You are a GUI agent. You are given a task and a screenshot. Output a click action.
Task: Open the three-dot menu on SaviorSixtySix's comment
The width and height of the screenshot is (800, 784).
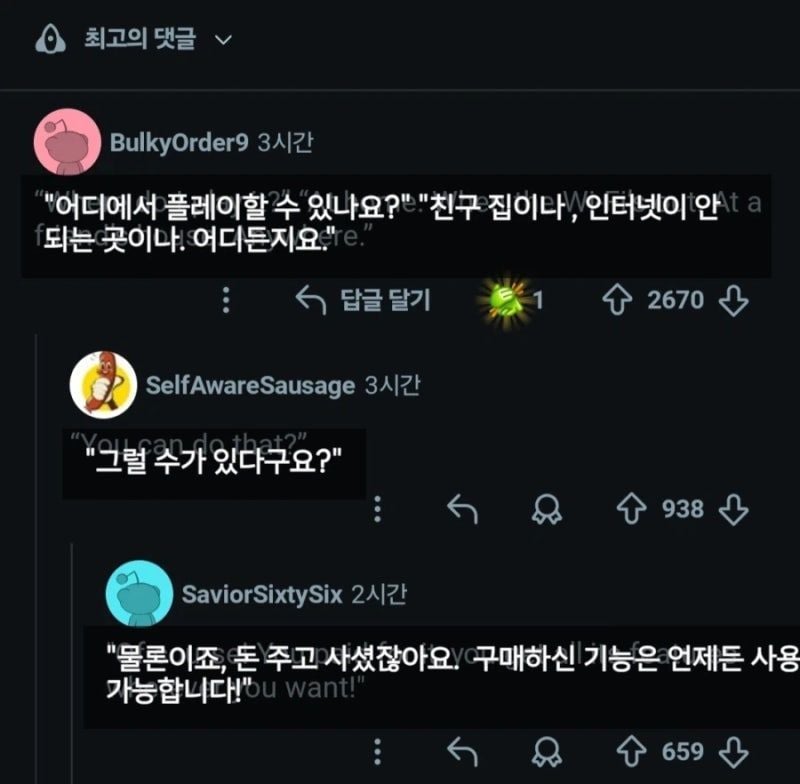[378, 751]
